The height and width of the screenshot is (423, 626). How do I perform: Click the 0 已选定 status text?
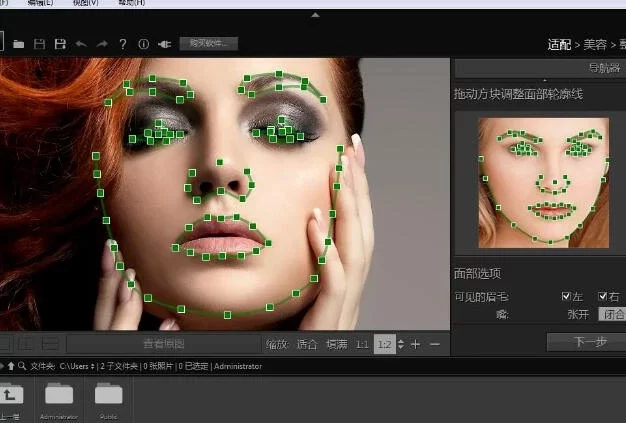193,366
